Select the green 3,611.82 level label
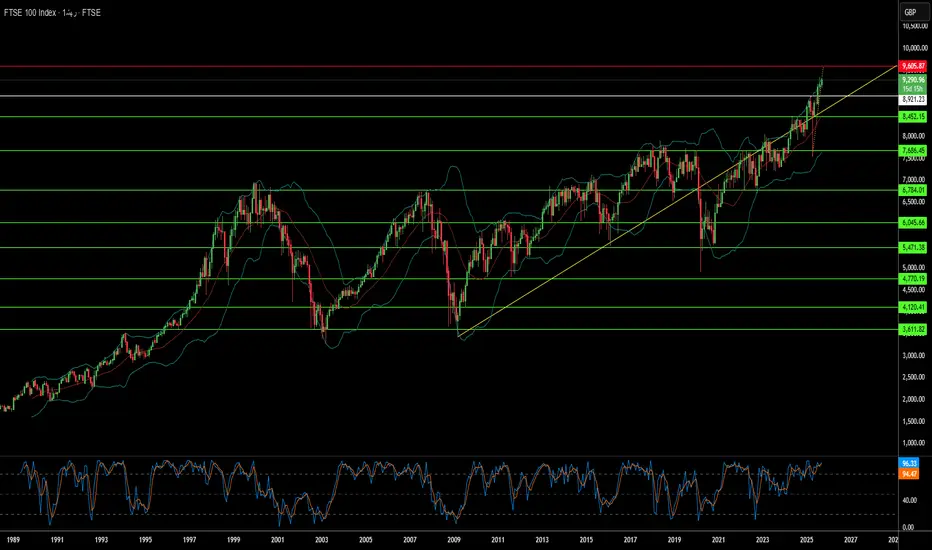Screen dimensions: 932x550 913,329
